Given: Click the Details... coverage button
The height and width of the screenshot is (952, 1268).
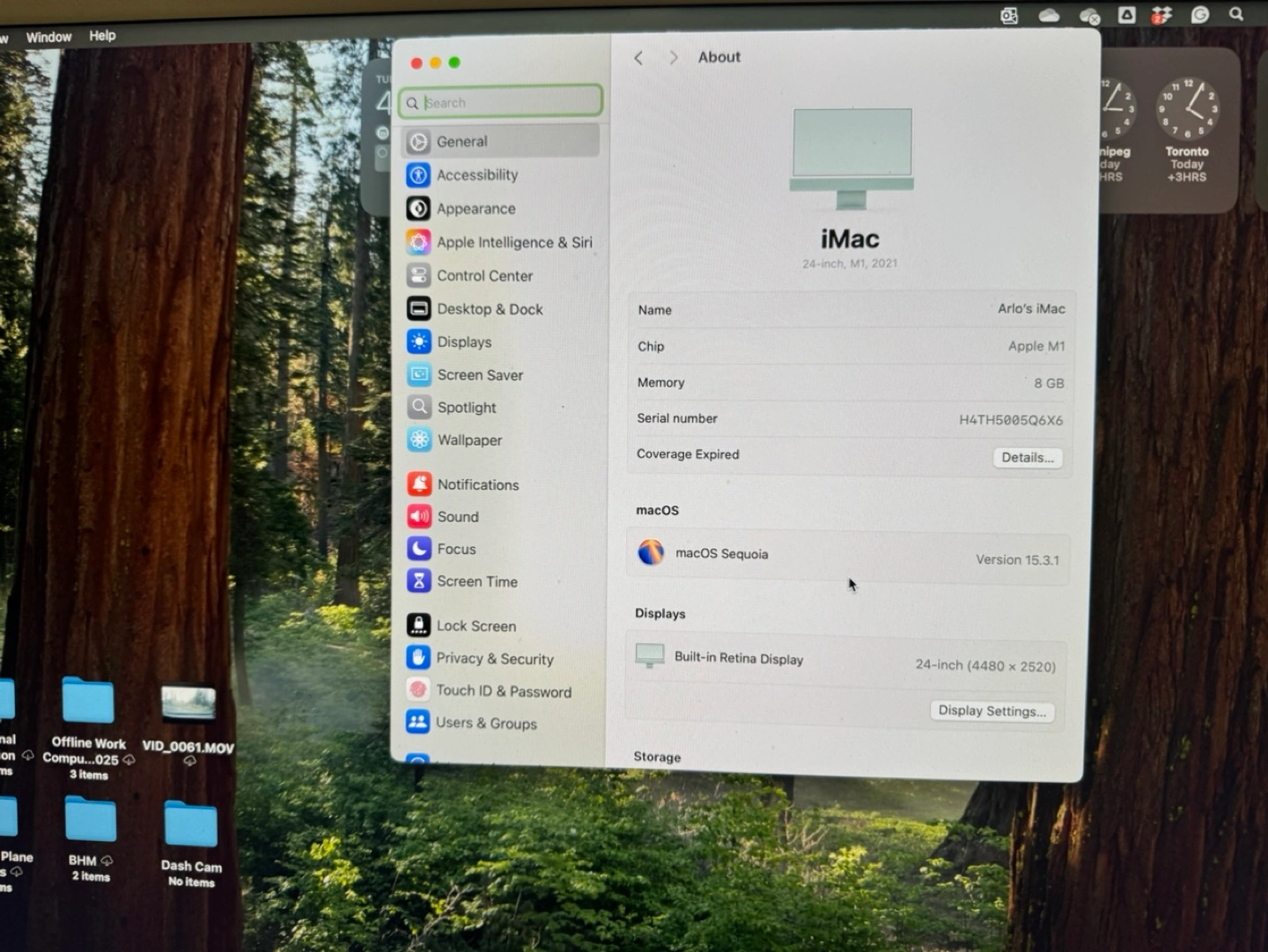Looking at the screenshot, I should tap(1027, 458).
